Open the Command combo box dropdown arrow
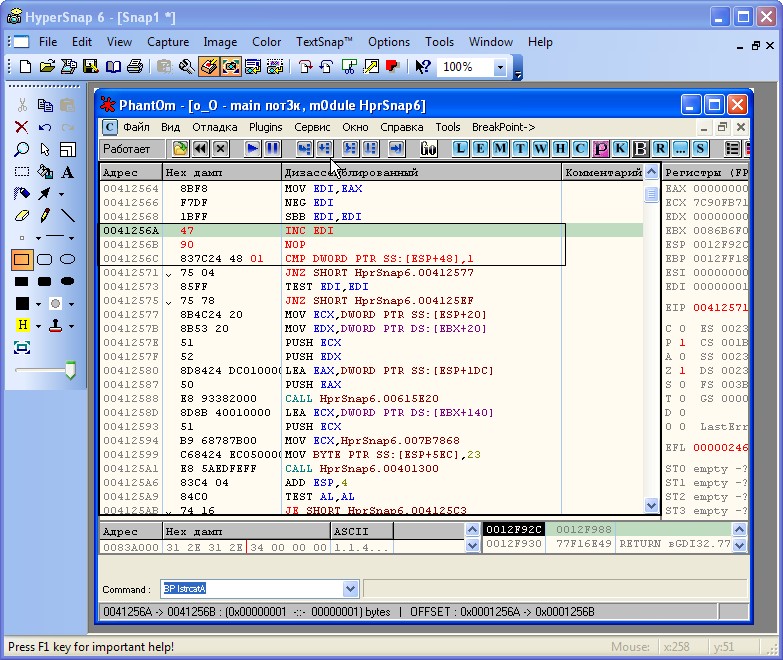Viewport: 783px width, 660px height. [351, 589]
